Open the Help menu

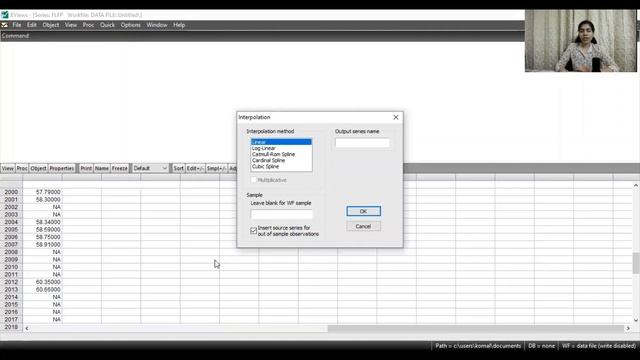tap(179, 25)
